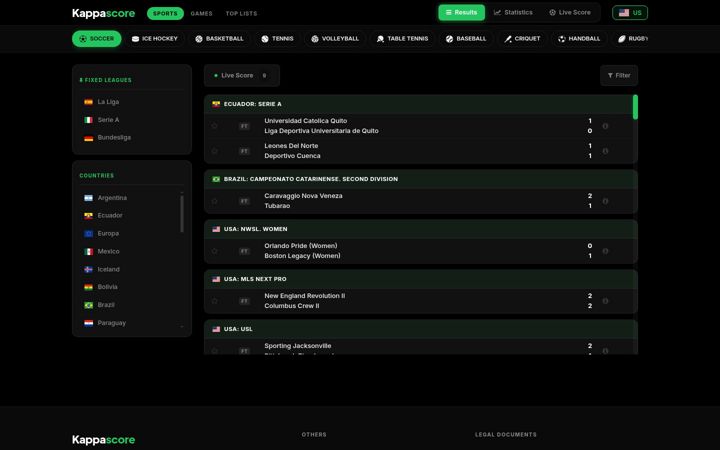
Task: Collapse the Ecuador: Serie A league header
Action: [418, 104]
